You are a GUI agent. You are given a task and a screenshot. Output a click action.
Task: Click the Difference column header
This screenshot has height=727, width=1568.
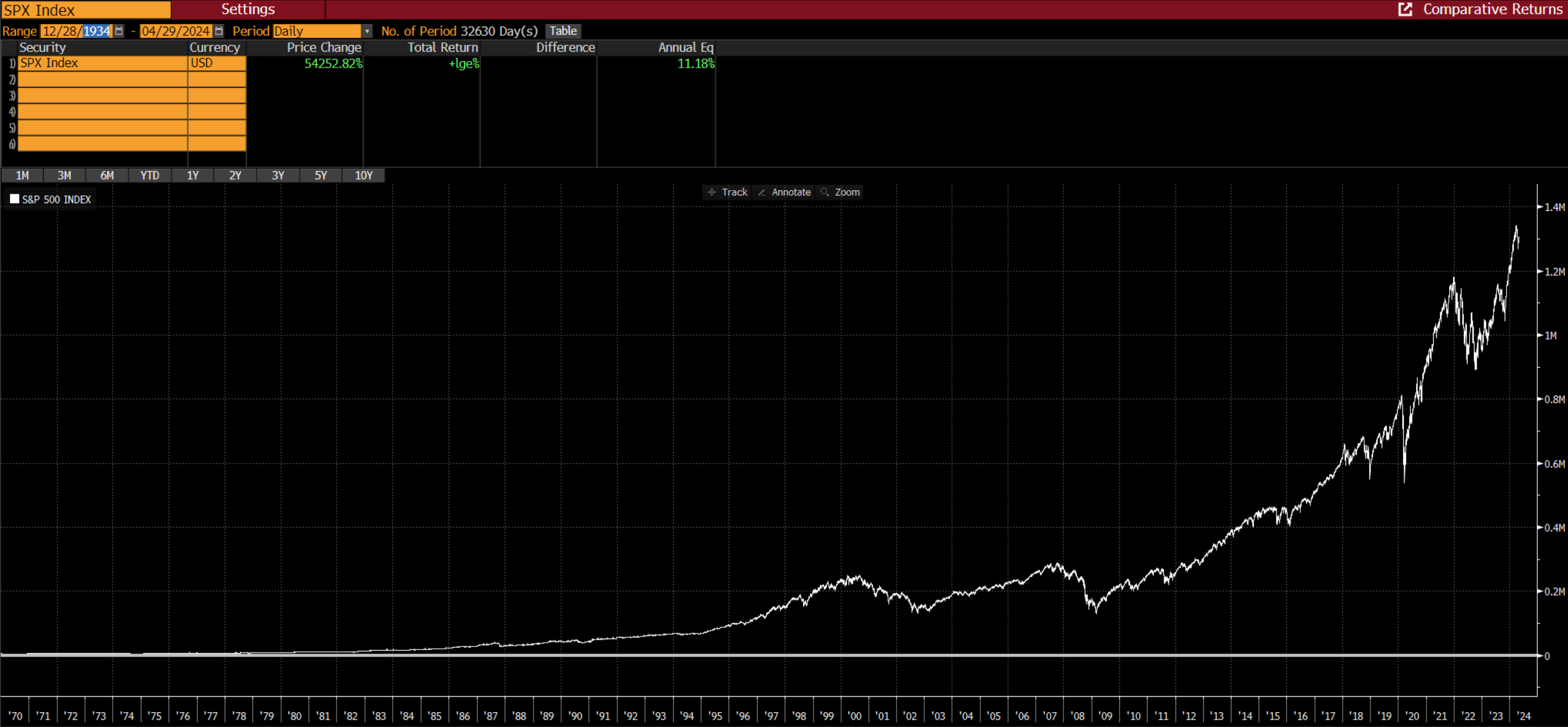pos(566,47)
